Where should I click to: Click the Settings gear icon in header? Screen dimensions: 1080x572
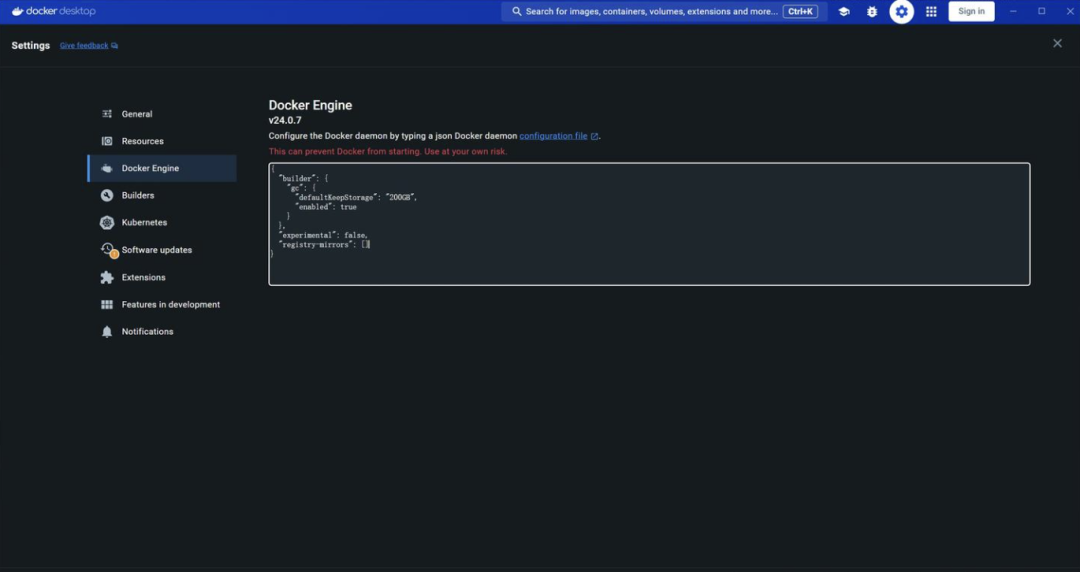(902, 12)
